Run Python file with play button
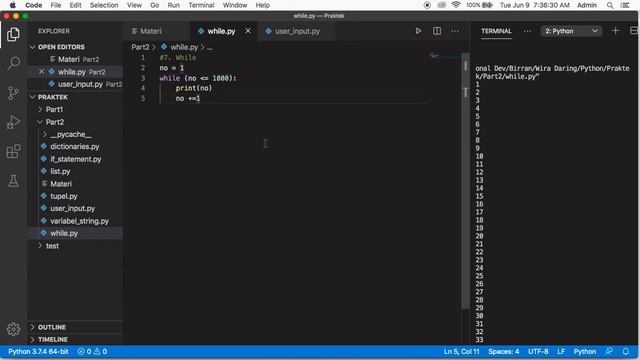 tap(418, 31)
